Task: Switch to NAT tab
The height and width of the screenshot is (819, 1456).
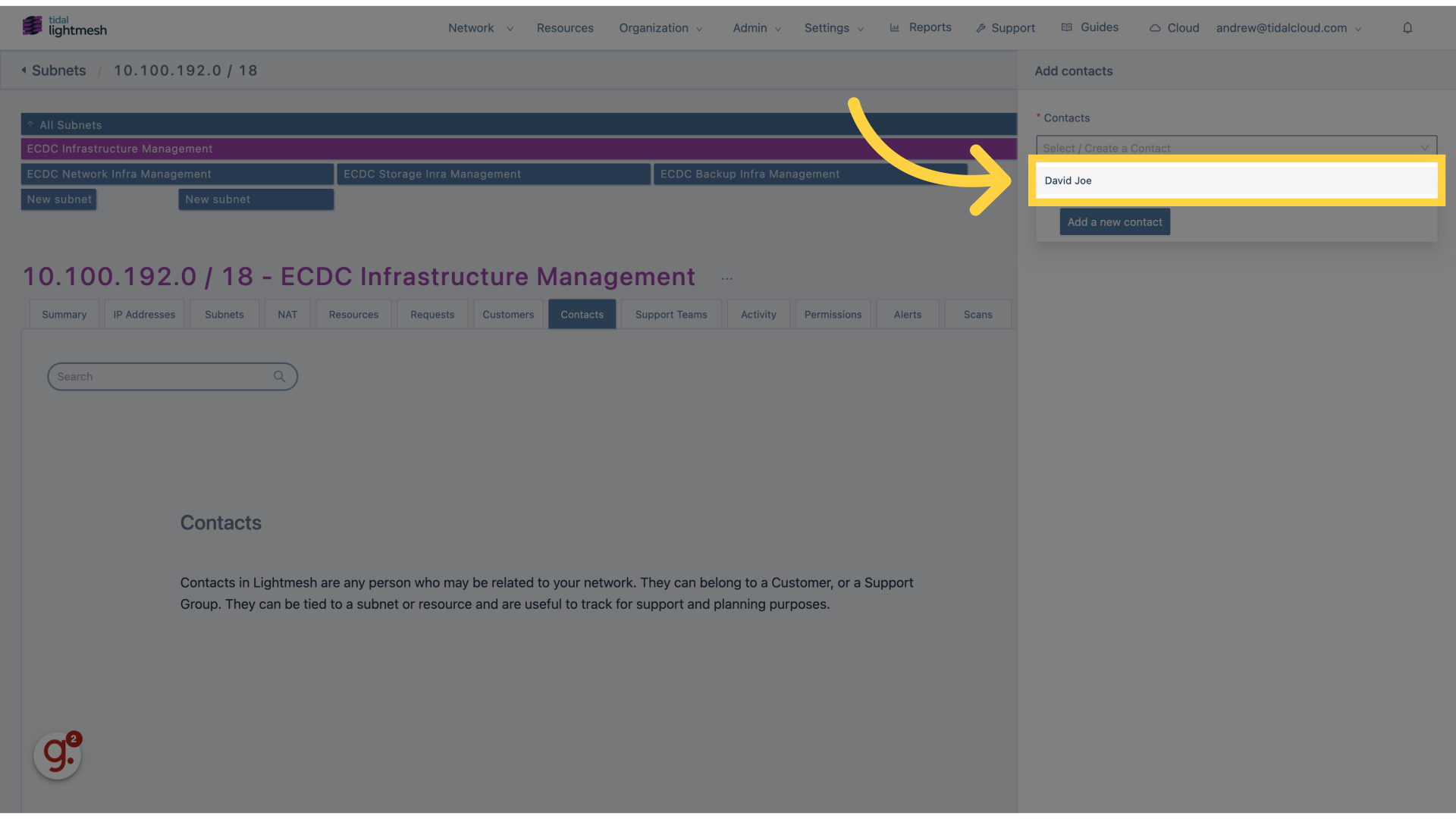Action: point(287,315)
